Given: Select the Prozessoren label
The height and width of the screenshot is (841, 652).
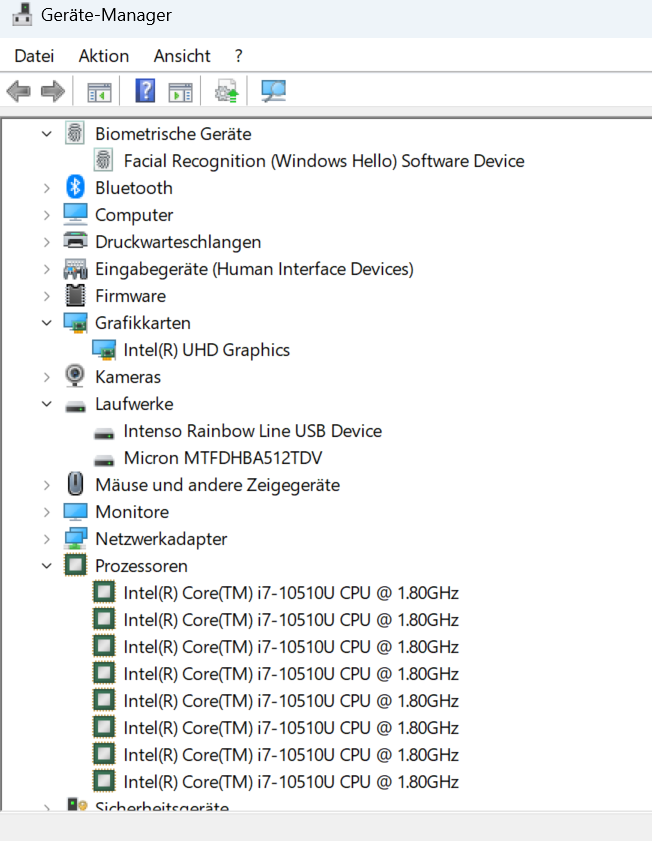Looking at the screenshot, I should click(x=141, y=566).
